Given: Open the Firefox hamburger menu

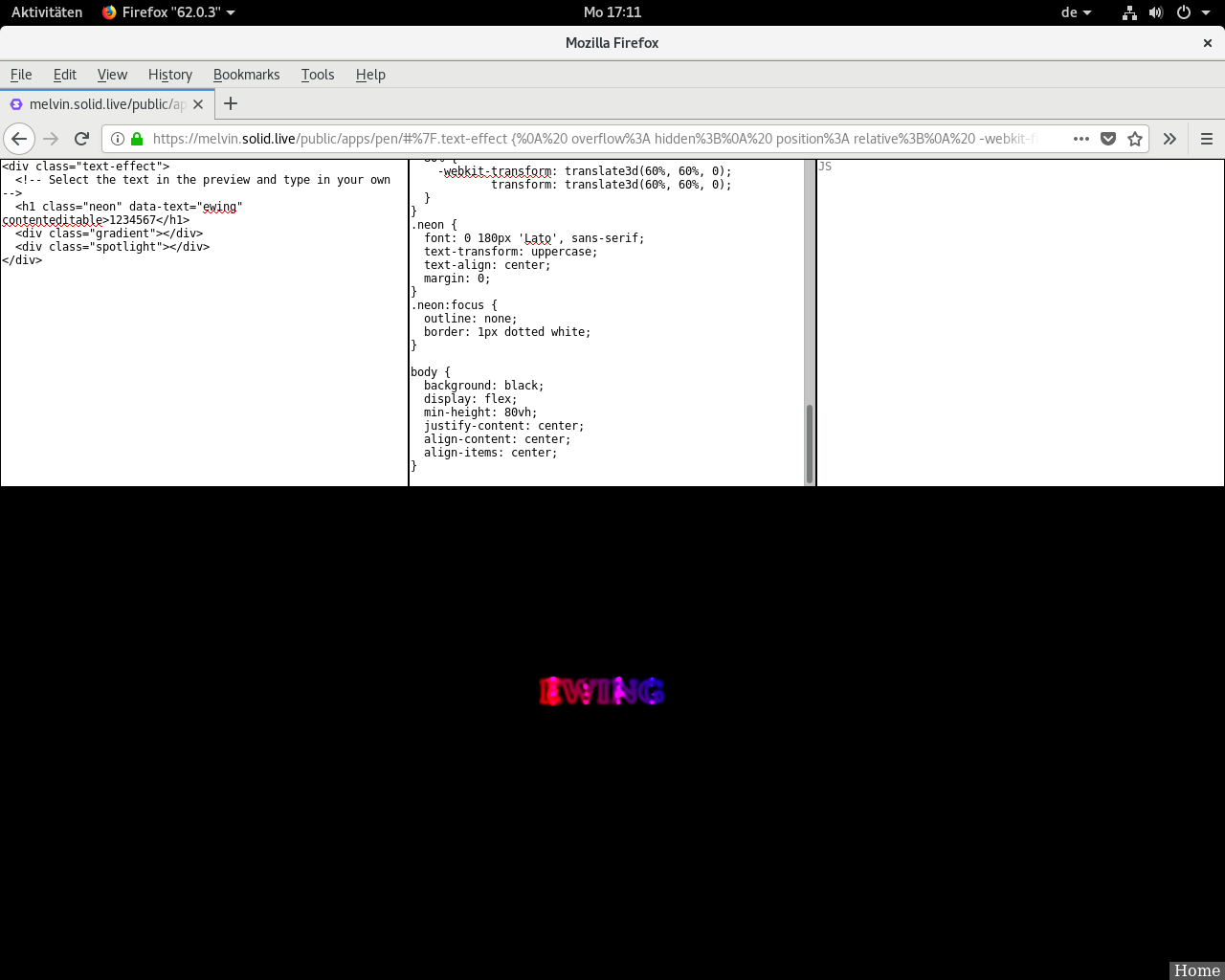Looking at the screenshot, I should click(1206, 139).
